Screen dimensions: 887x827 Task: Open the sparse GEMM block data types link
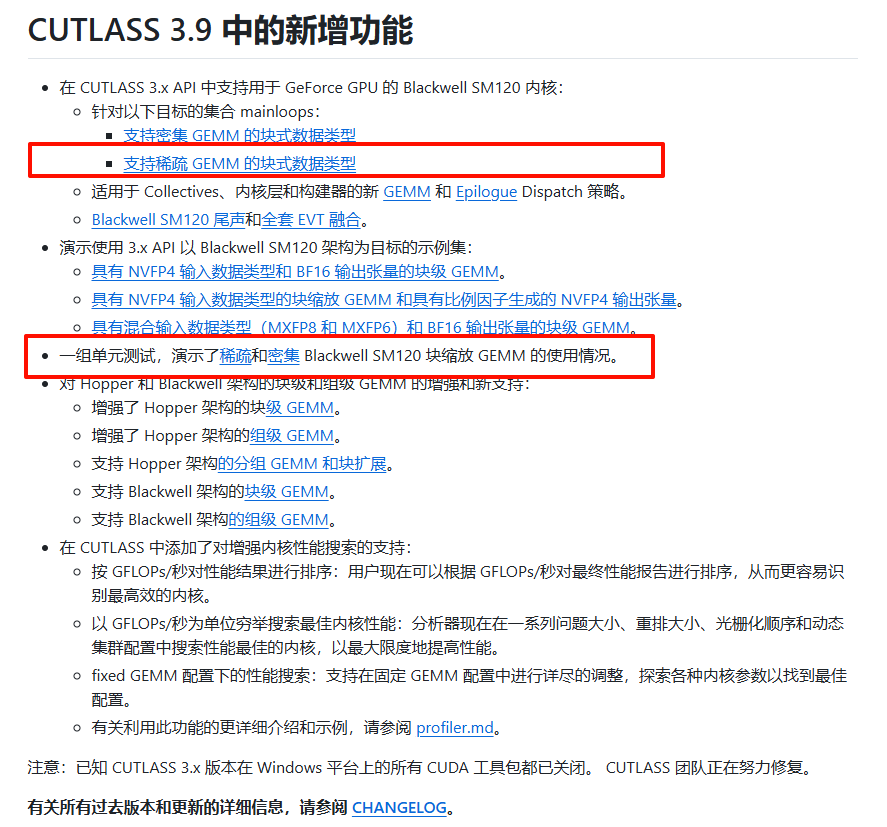(239, 163)
